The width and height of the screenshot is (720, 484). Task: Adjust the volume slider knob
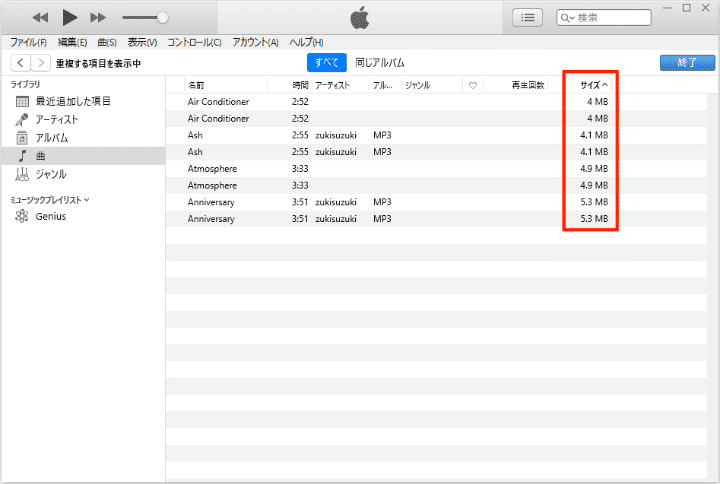pos(163,18)
